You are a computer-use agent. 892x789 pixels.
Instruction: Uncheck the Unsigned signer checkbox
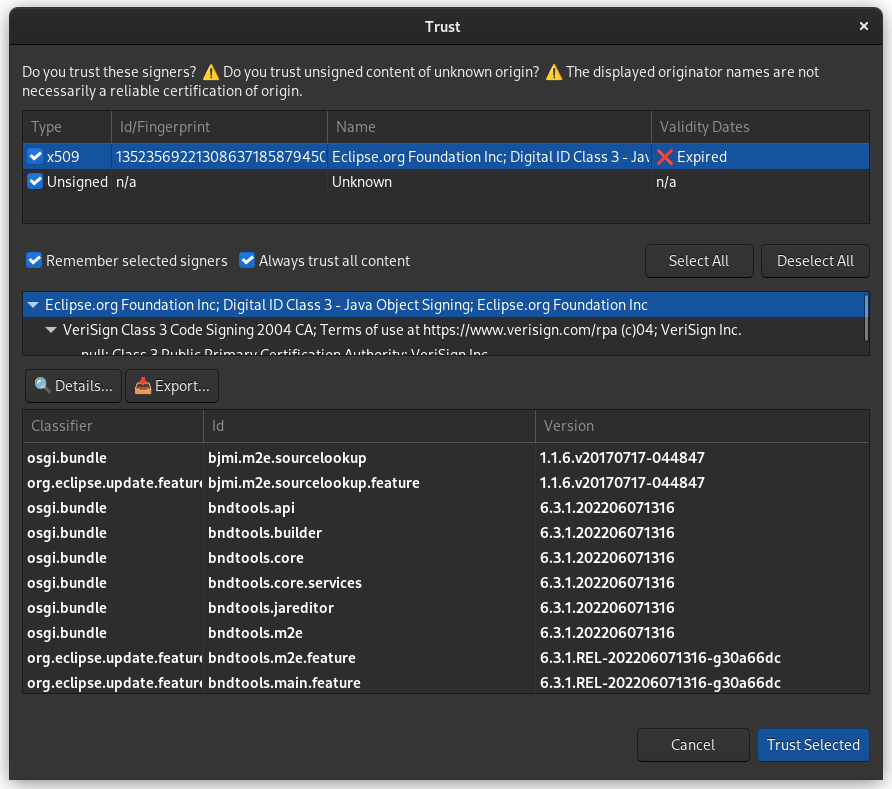(33, 181)
